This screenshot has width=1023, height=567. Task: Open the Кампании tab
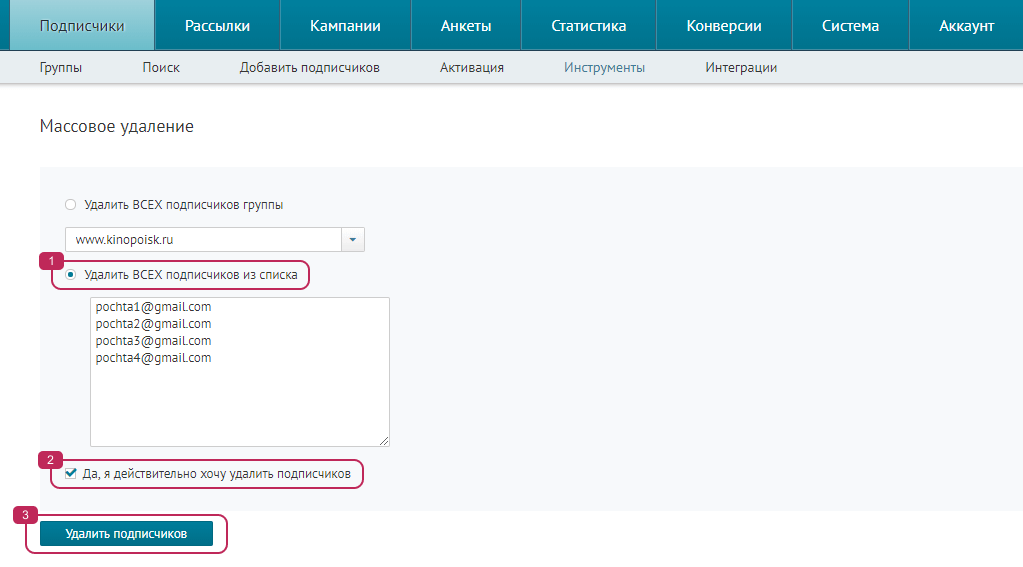tap(345, 26)
